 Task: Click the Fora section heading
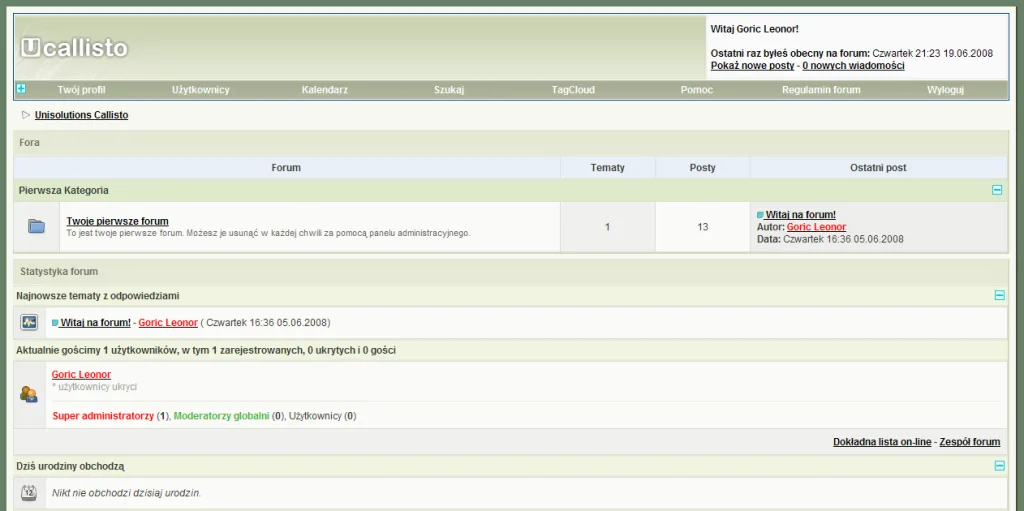(x=29, y=142)
